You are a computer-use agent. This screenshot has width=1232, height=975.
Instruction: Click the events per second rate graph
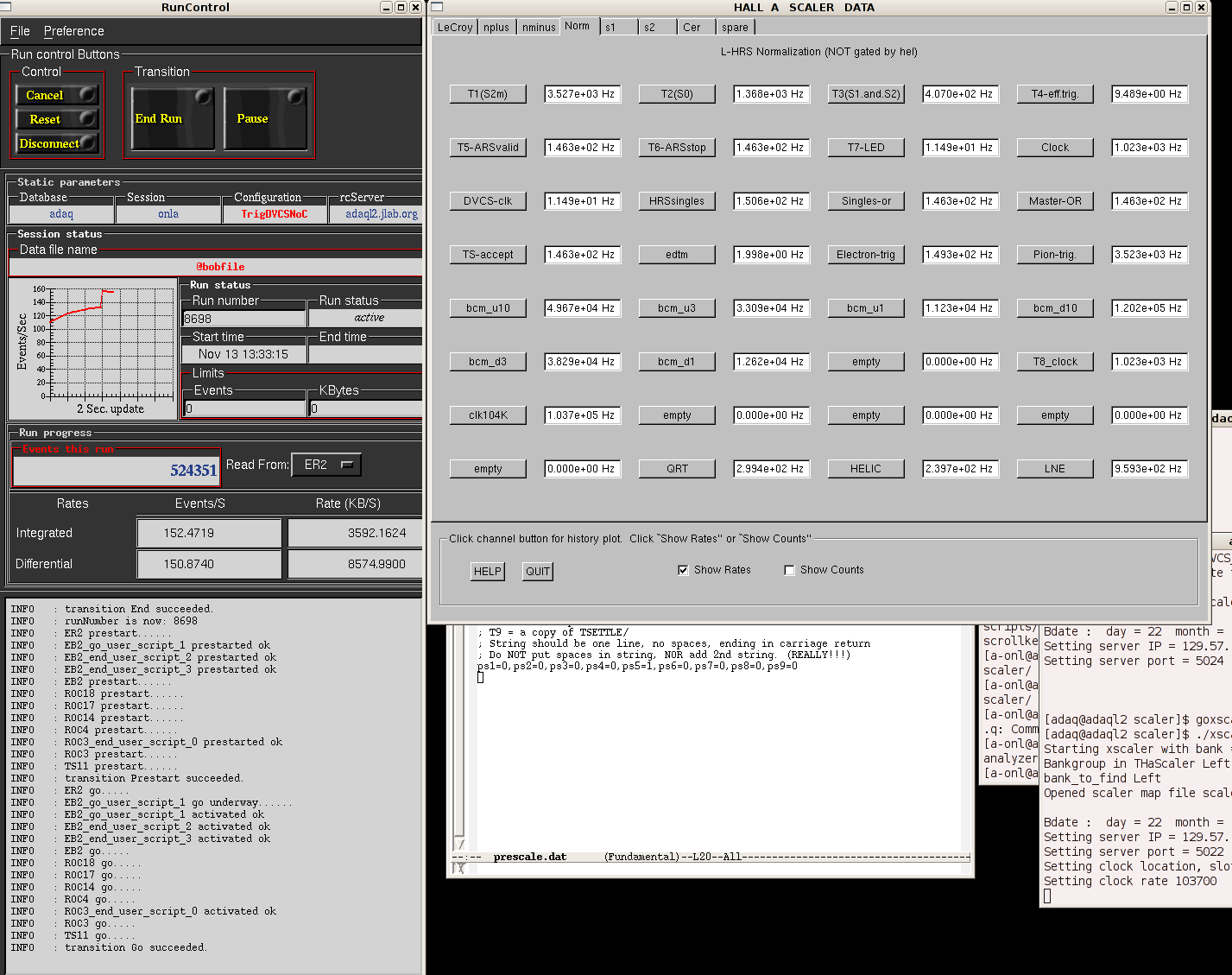93,348
